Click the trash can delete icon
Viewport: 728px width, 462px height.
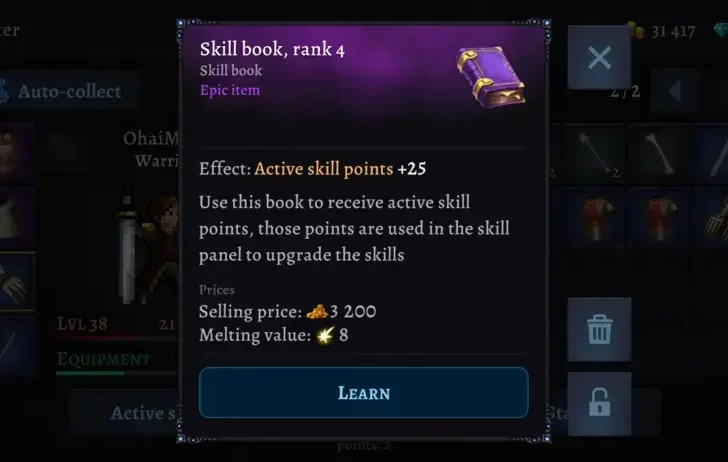click(x=599, y=329)
